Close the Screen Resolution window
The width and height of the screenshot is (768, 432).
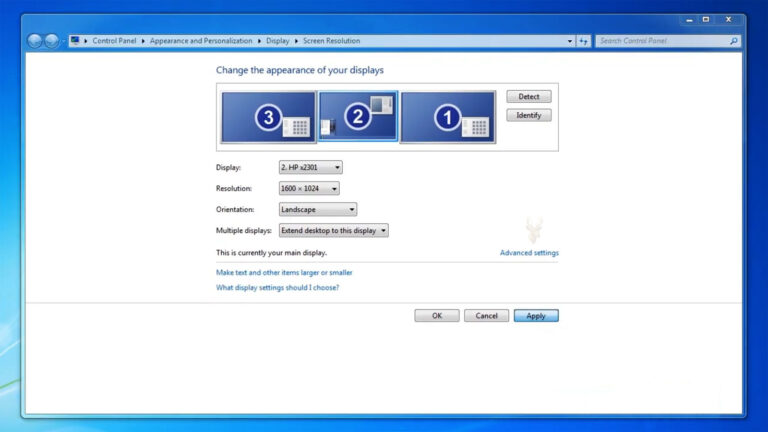[x=728, y=20]
